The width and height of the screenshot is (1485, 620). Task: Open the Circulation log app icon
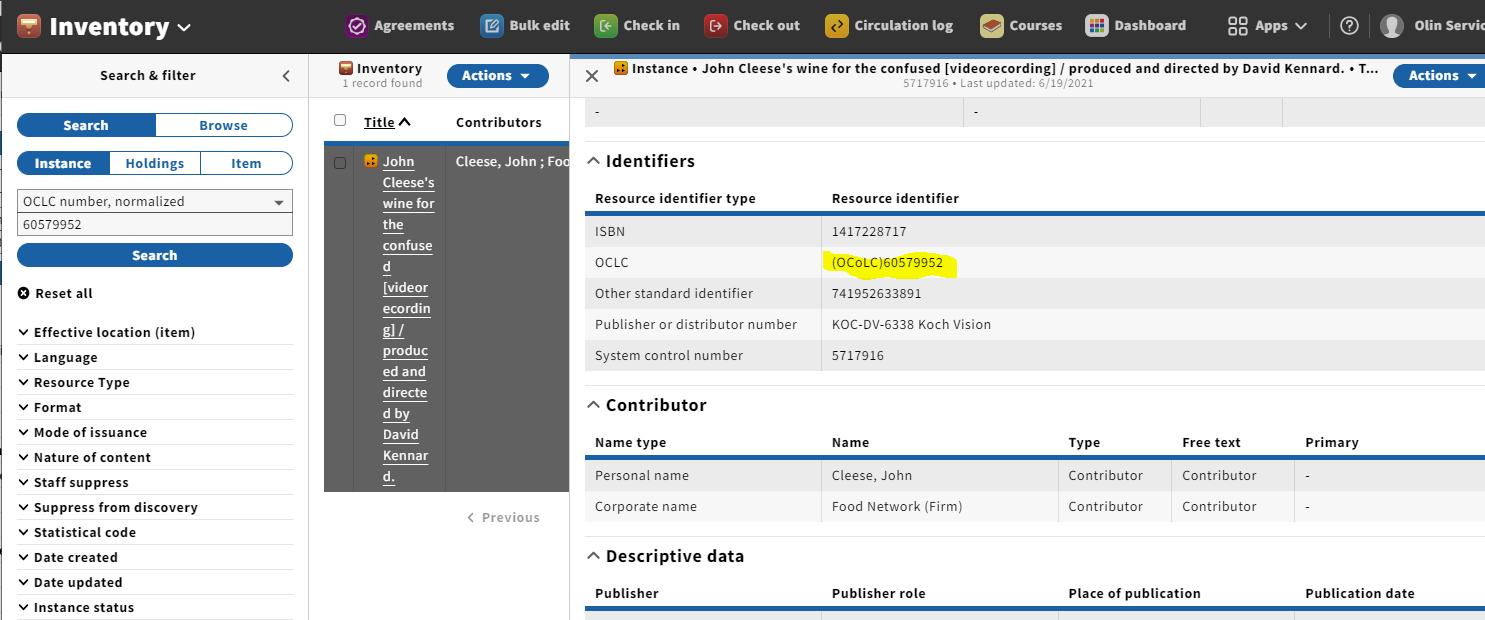tap(837, 26)
